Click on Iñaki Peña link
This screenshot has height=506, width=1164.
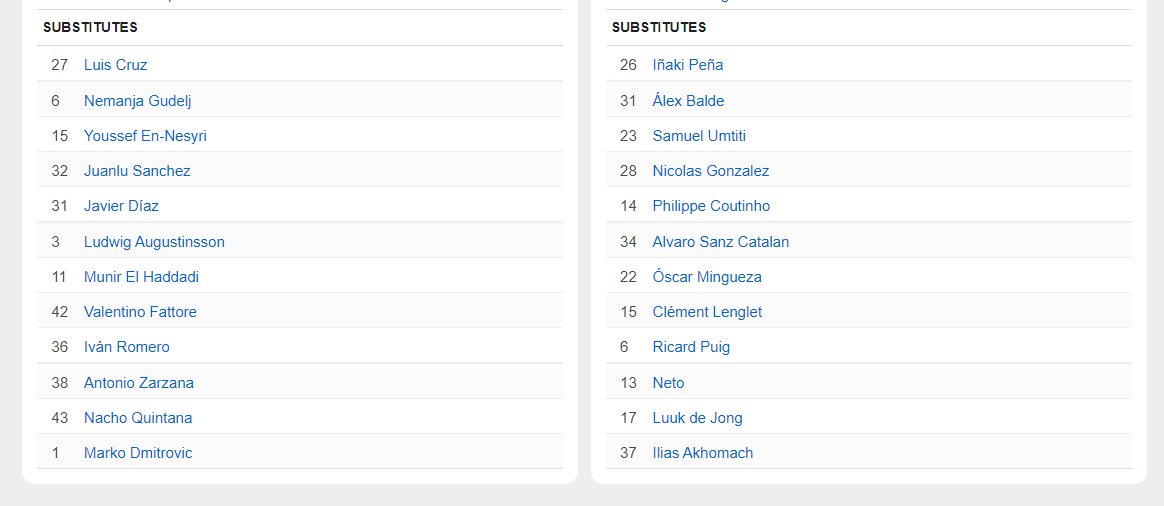(x=688, y=65)
